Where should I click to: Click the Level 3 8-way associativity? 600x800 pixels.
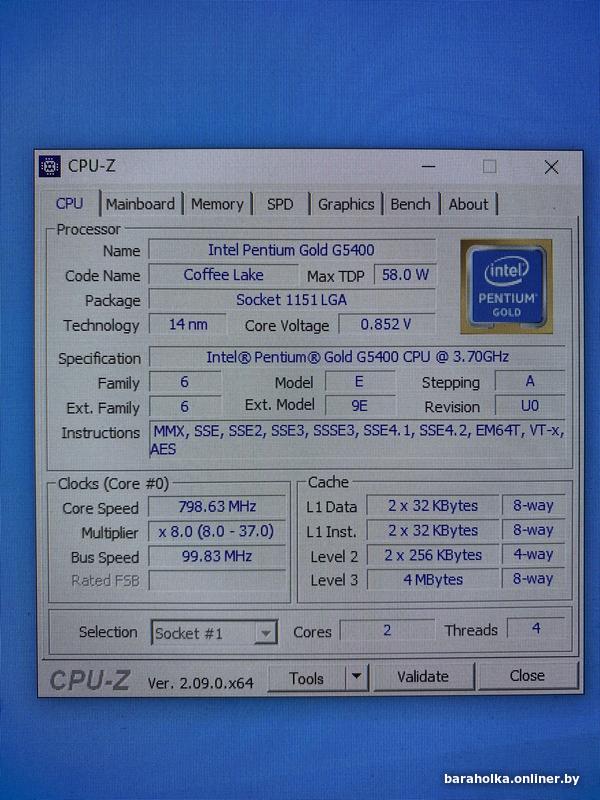[x=533, y=579]
